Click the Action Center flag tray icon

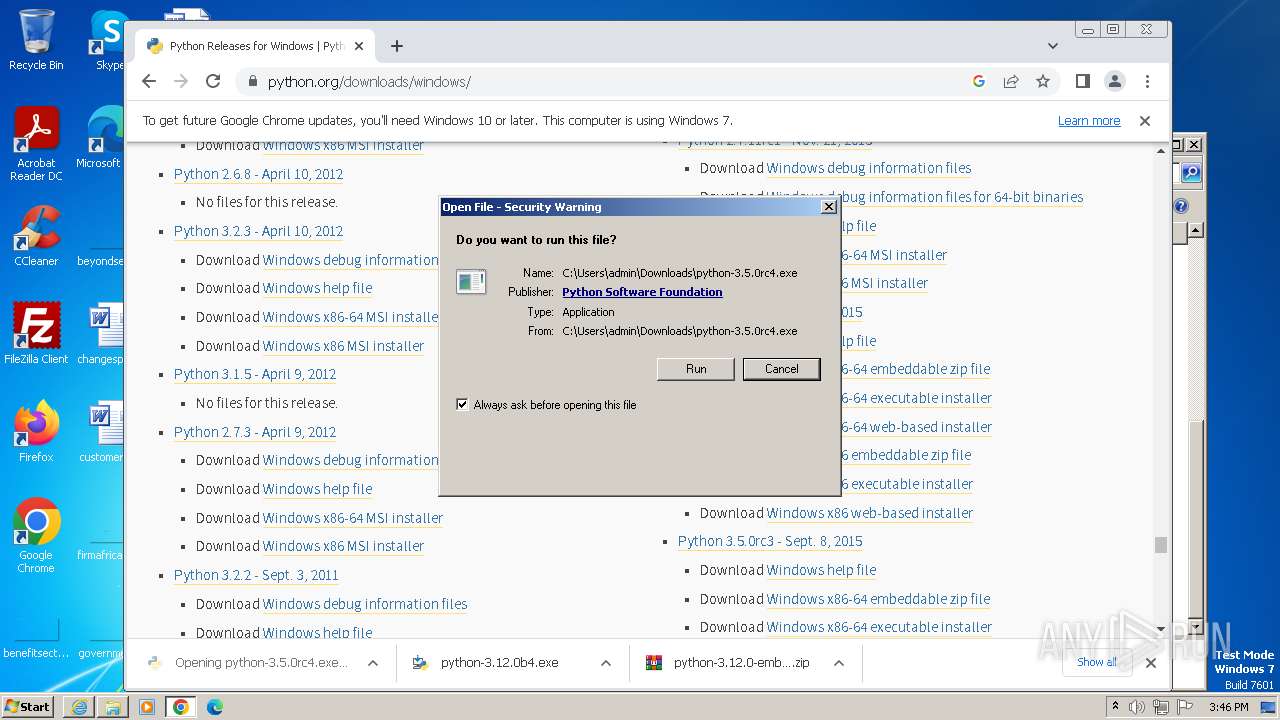pos(1185,707)
